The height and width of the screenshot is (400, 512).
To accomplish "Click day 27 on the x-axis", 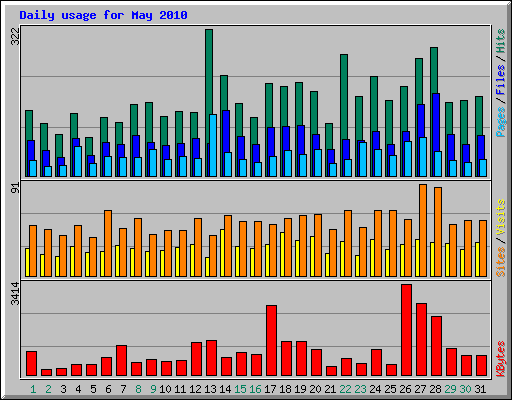I will [420, 389].
